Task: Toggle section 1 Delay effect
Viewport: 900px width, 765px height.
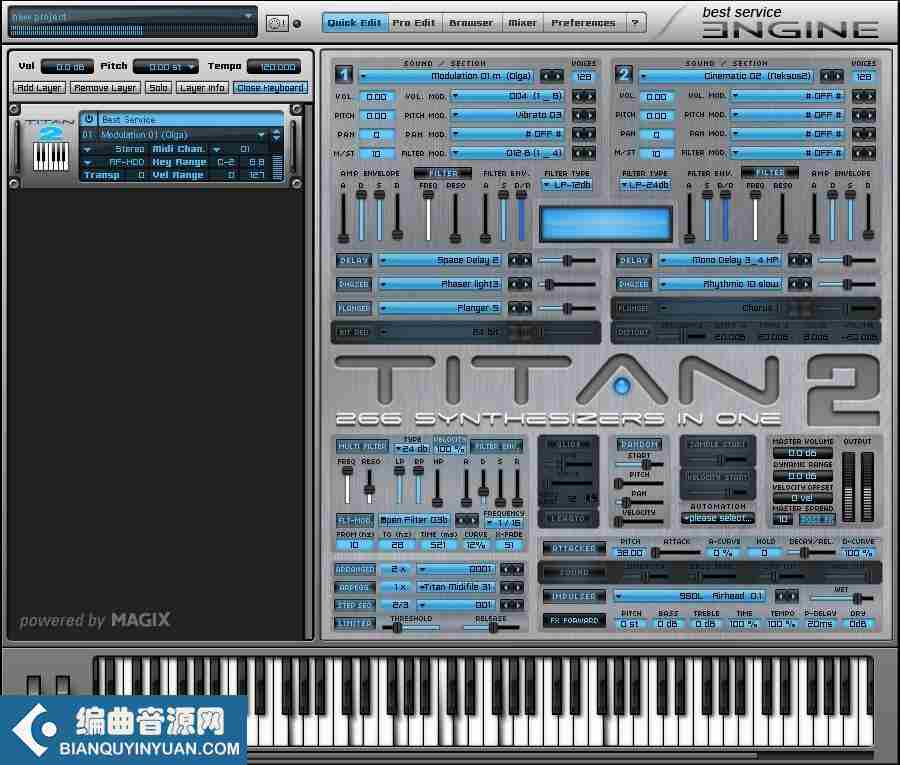Action: click(354, 261)
